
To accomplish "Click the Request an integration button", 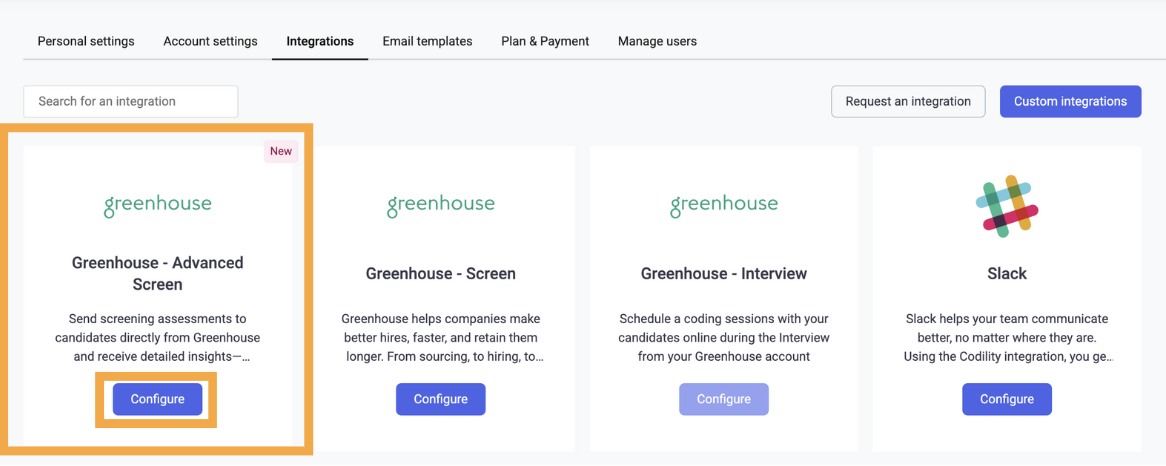I will pos(908,101).
